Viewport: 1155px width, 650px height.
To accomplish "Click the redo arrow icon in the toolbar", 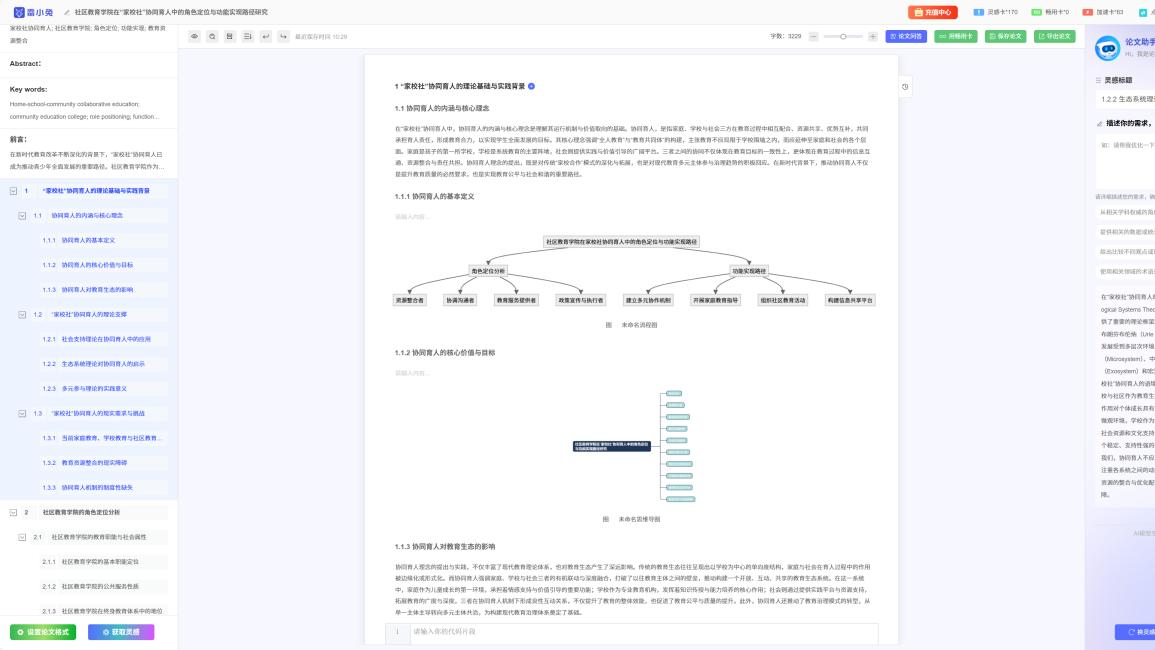I will pos(282,35).
